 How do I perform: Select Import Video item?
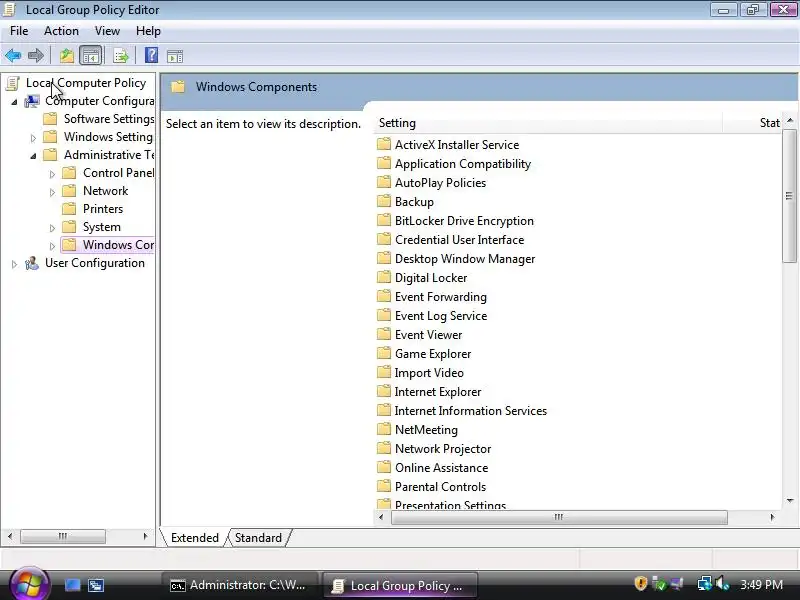point(429,373)
